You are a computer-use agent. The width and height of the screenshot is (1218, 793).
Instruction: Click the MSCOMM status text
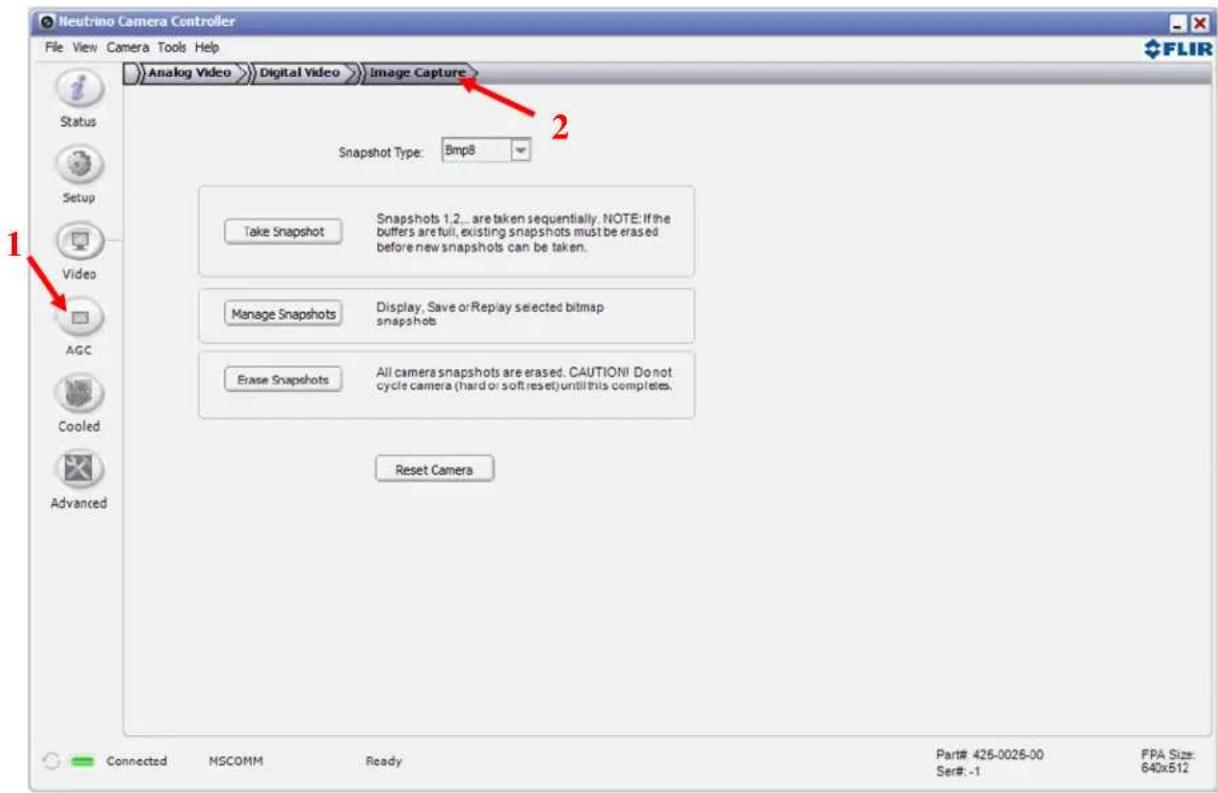click(236, 762)
